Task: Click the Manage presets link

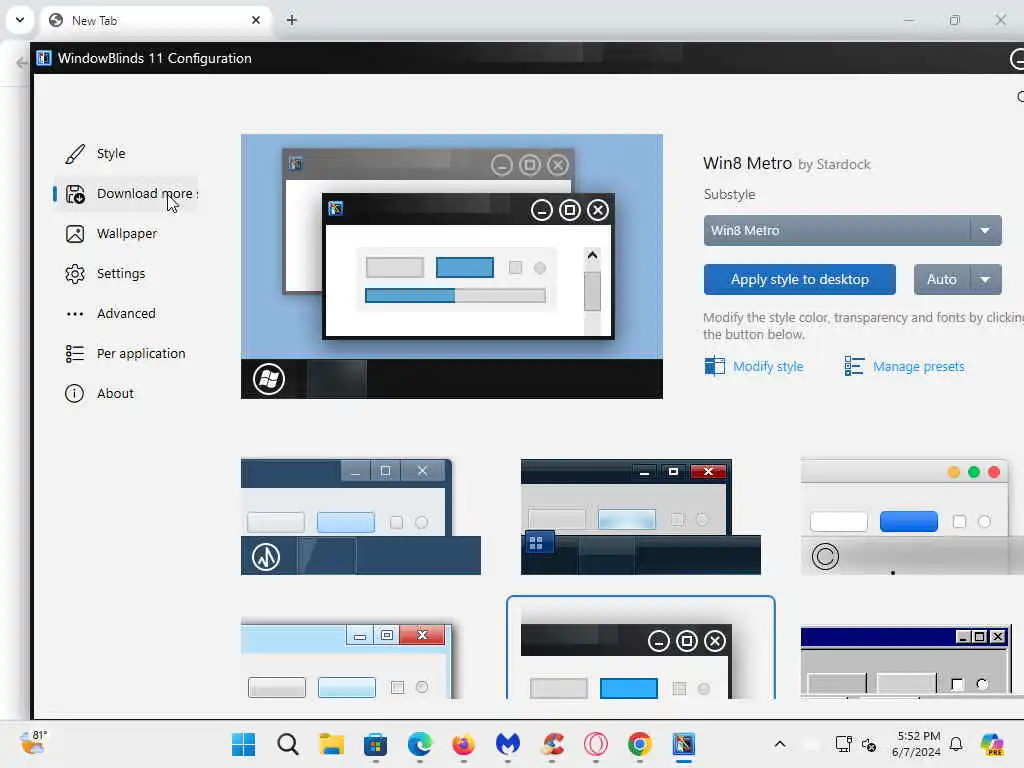Action: pos(918,366)
